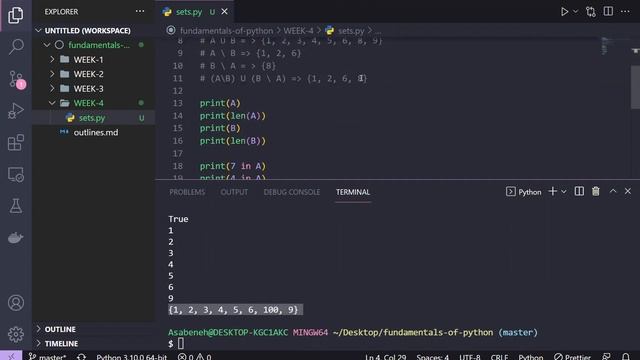Select the Python terminal profile label

[524, 192]
